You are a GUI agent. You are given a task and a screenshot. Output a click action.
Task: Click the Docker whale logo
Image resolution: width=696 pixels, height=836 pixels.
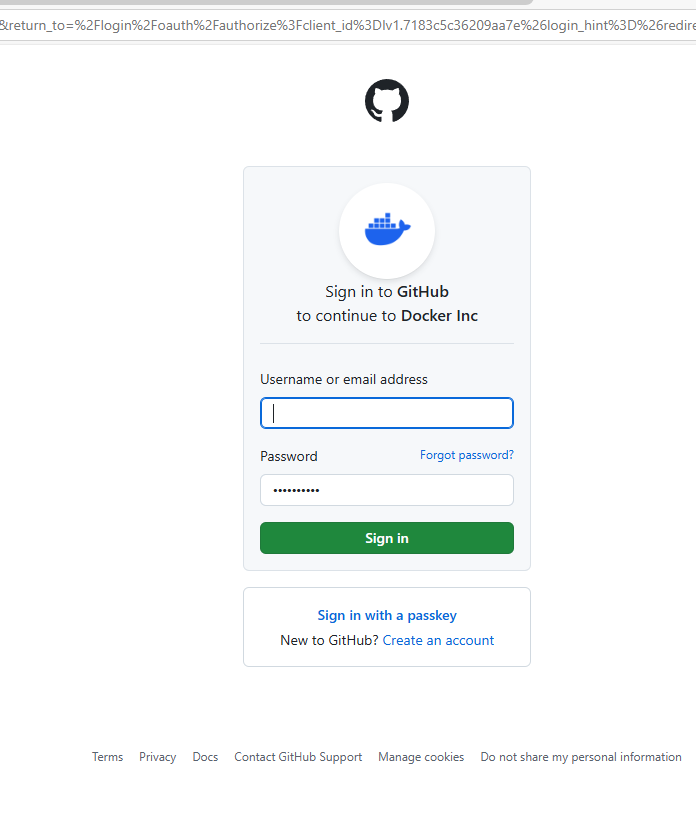pyautogui.click(x=387, y=230)
